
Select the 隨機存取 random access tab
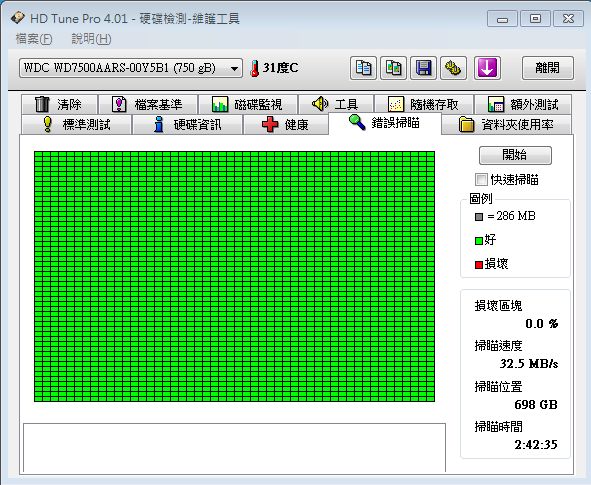[x=424, y=104]
